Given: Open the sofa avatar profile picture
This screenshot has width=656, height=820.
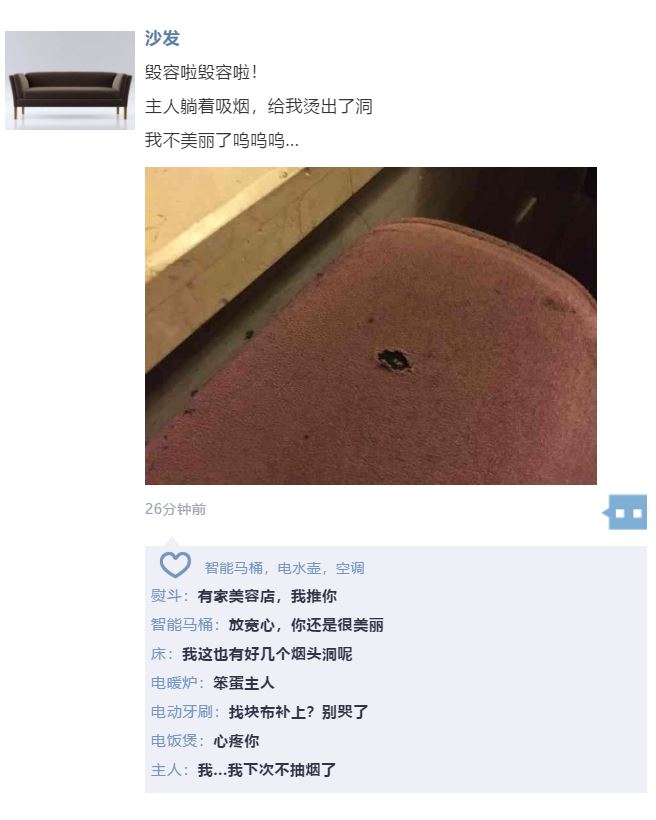Looking at the screenshot, I should coord(70,80).
